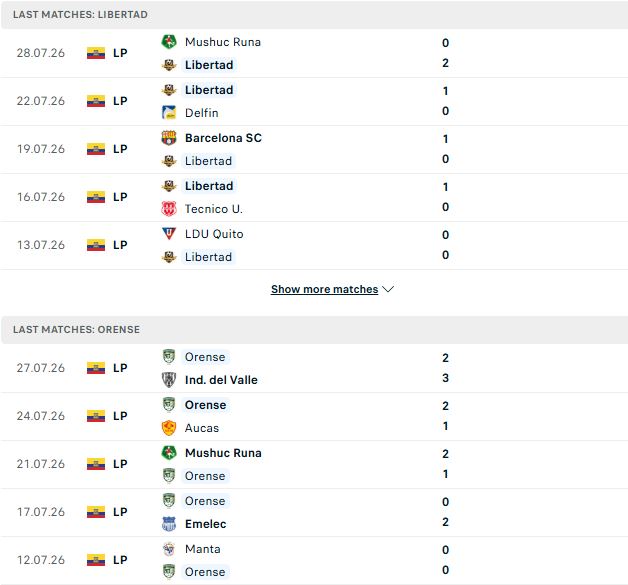This screenshot has width=628, height=585.
Task: Click the Orense crest in 27.07.26 match
Action: (x=169, y=357)
